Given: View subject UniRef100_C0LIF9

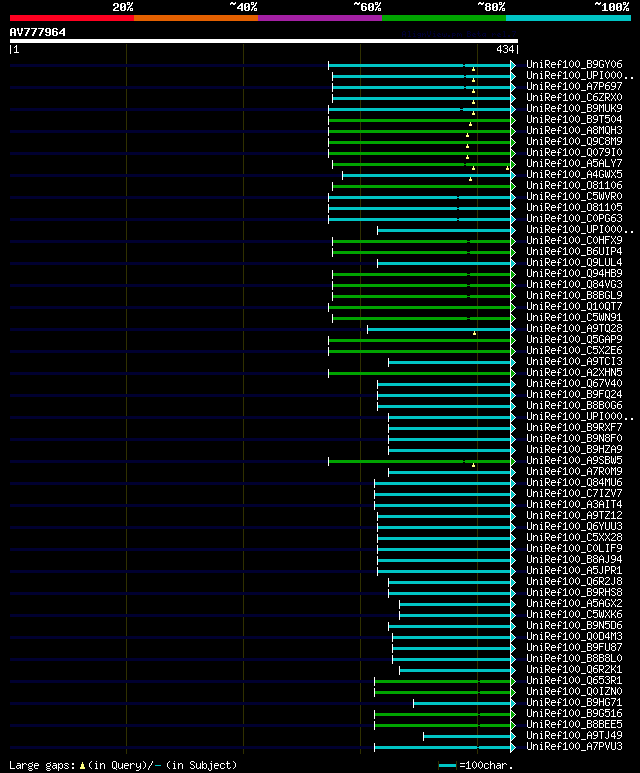Looking at the screenshot, I should tap(574, 549).
